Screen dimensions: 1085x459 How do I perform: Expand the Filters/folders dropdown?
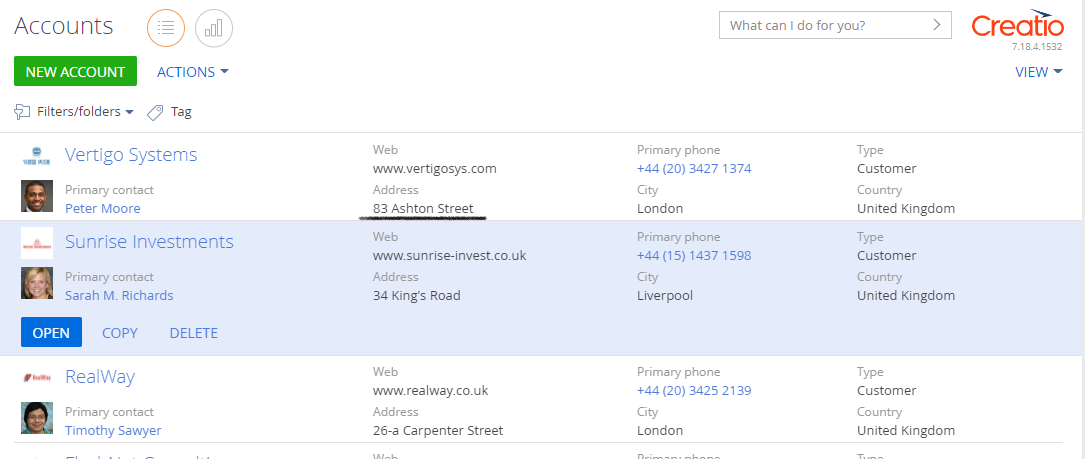click(85, 111)
